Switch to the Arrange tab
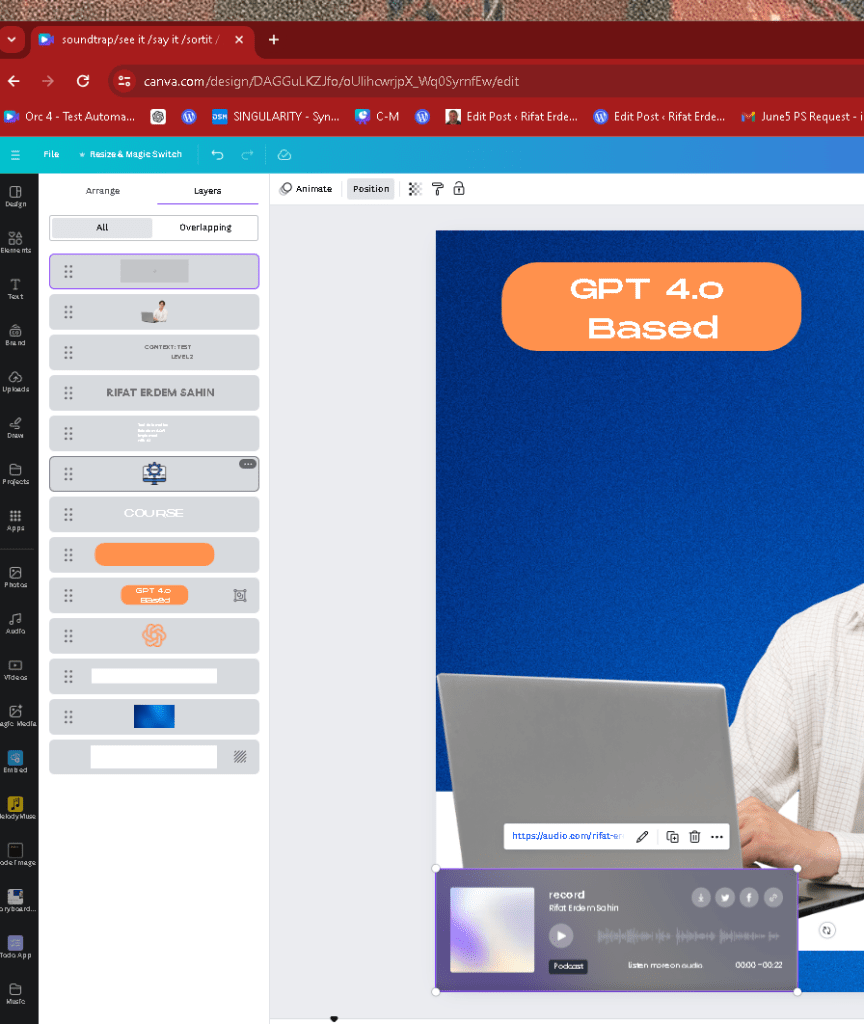Screen dimensions: 864x1024 [x=103, y=191]
